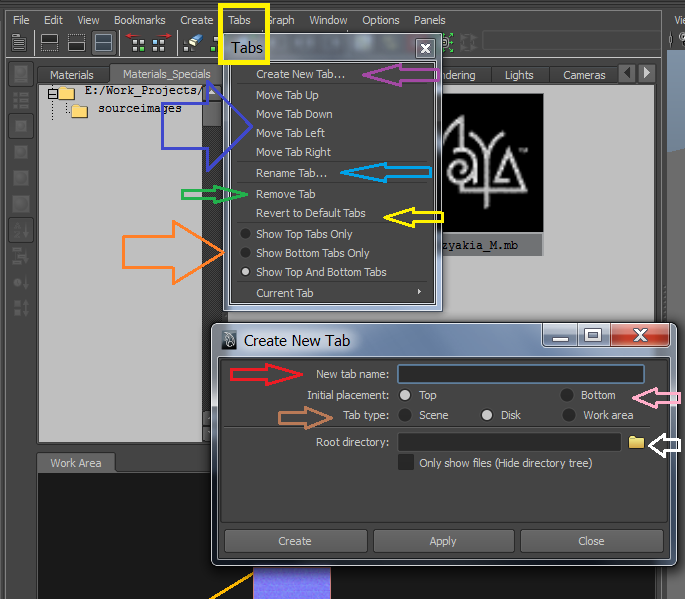The image size is (685, 599).
Task: Switch to the Materials_Specials tab
Action: pos(166,74)
